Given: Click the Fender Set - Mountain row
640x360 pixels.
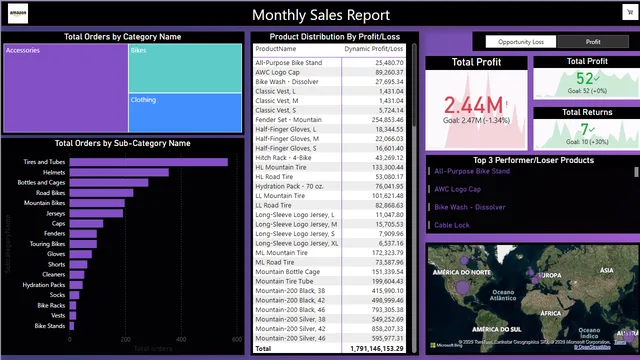Looking at the screenshot, I should [329, 120].
